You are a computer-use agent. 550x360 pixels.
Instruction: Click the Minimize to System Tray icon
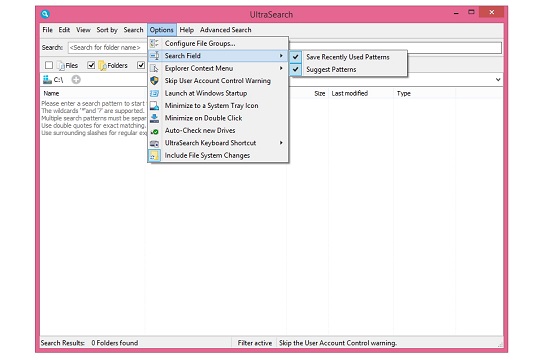pos(154,106)
